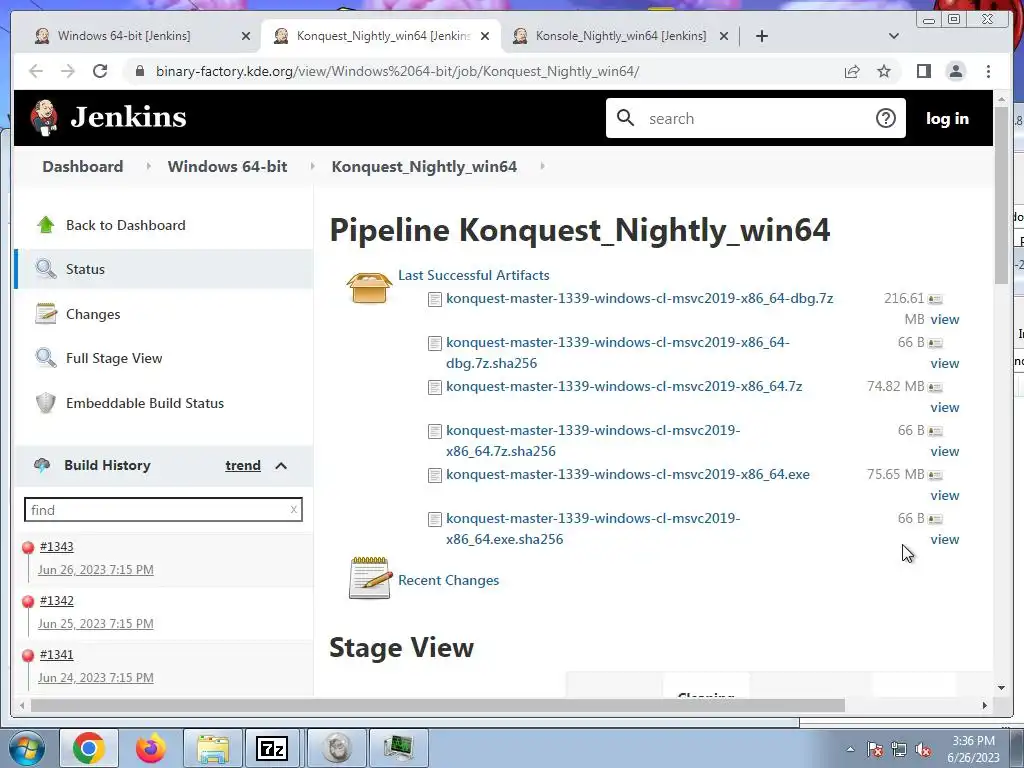Open the search help question-mark icon
1024x768 pixels.
(886, 118)
